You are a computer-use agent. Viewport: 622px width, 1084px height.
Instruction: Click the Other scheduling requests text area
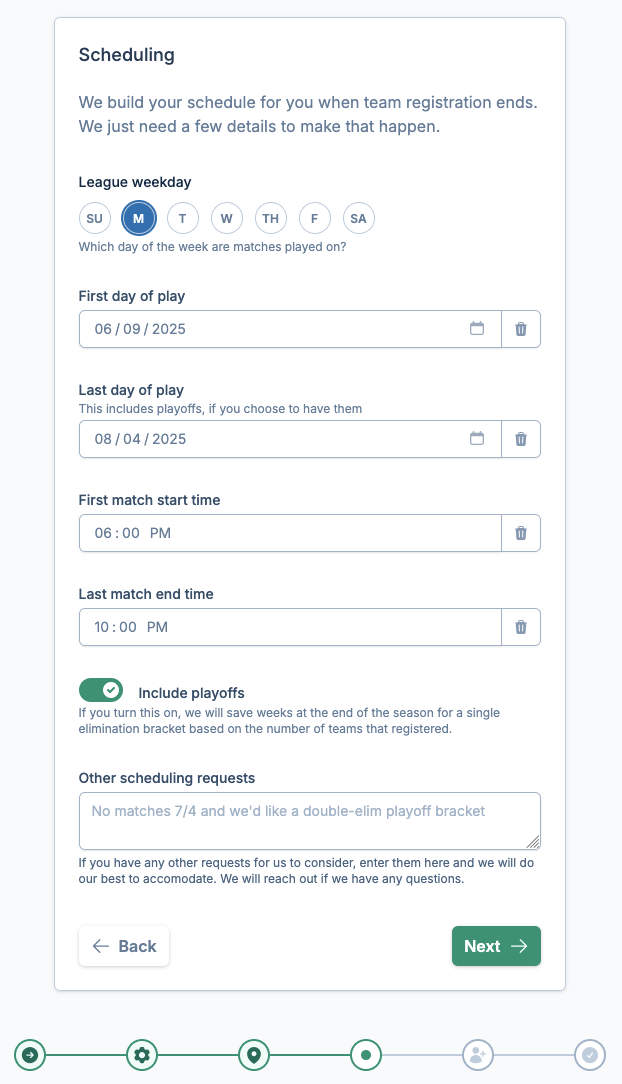point(310,820)
